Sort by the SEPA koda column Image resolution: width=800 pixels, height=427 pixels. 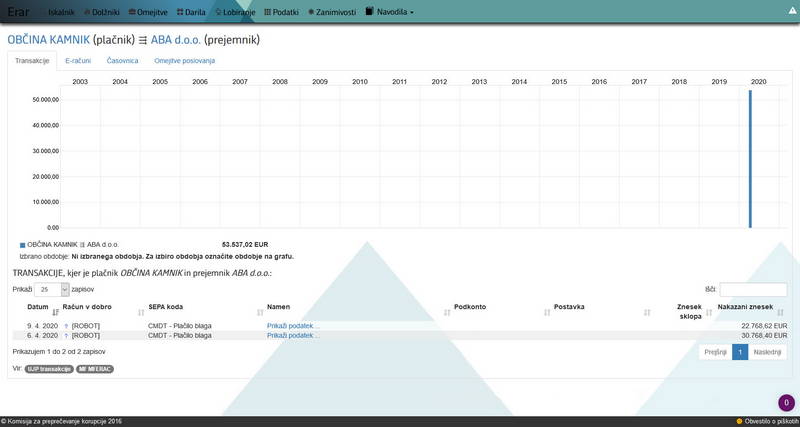tap(165, 307)
